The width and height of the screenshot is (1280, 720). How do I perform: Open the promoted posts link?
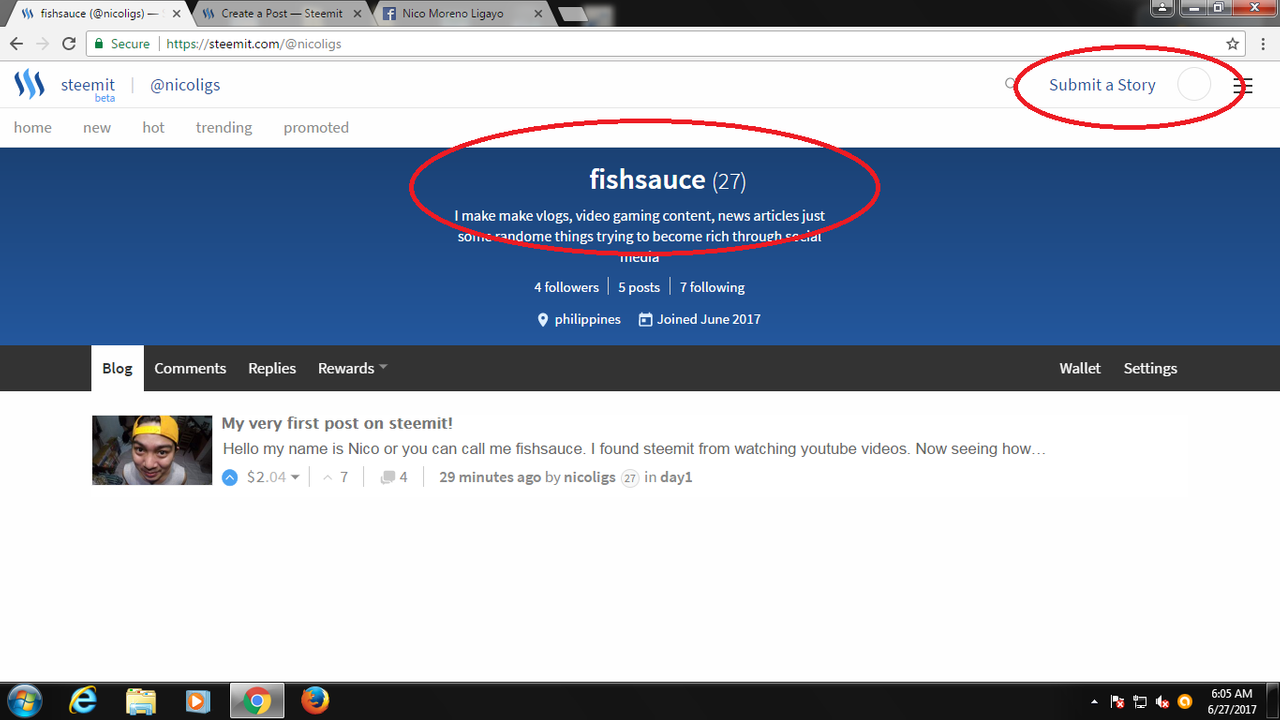(x=316, y=127)
